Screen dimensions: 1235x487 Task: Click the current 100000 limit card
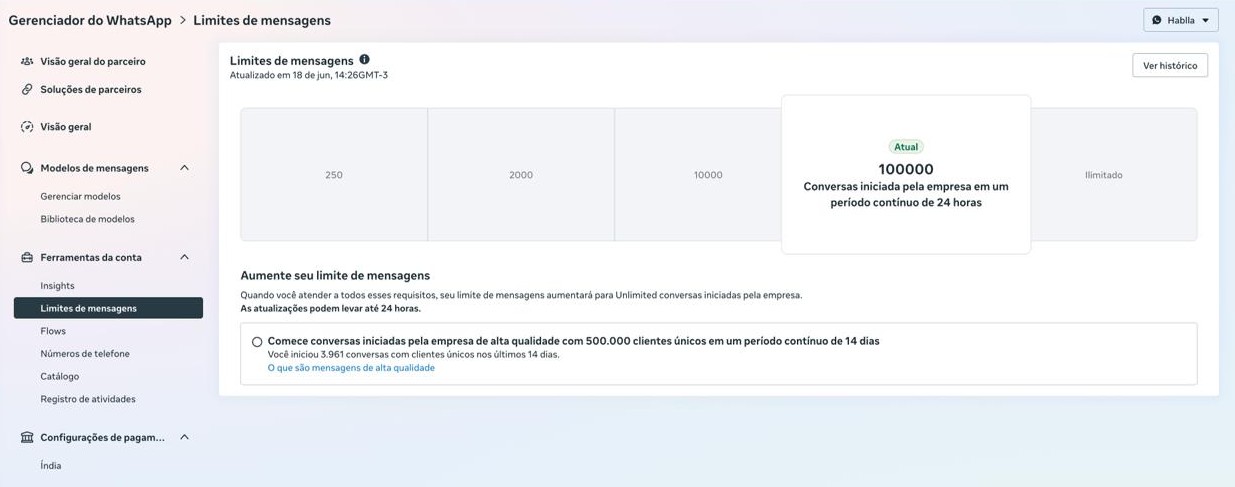(x=906, y=175)
